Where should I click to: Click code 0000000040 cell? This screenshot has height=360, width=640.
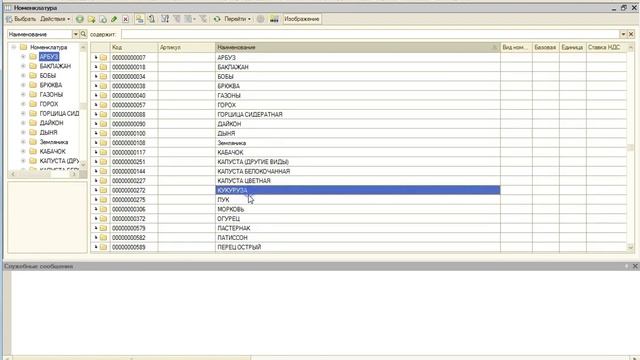133,96
